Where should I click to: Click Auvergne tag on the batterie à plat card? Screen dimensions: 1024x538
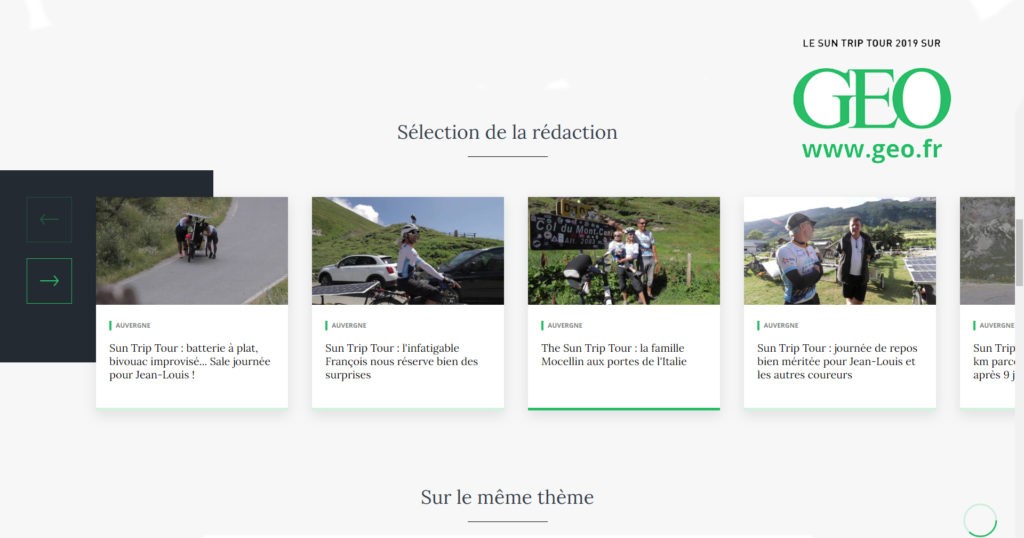click(x=133, y=325)
